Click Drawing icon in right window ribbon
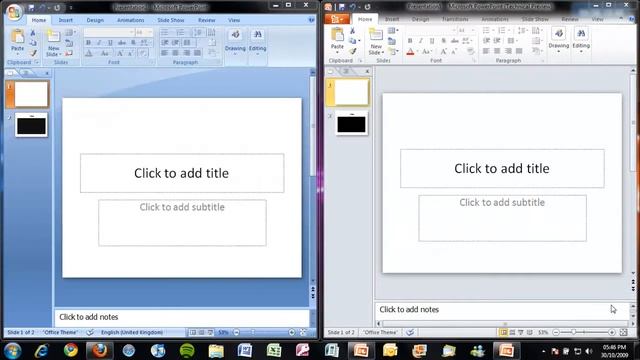 click(559, 34)
